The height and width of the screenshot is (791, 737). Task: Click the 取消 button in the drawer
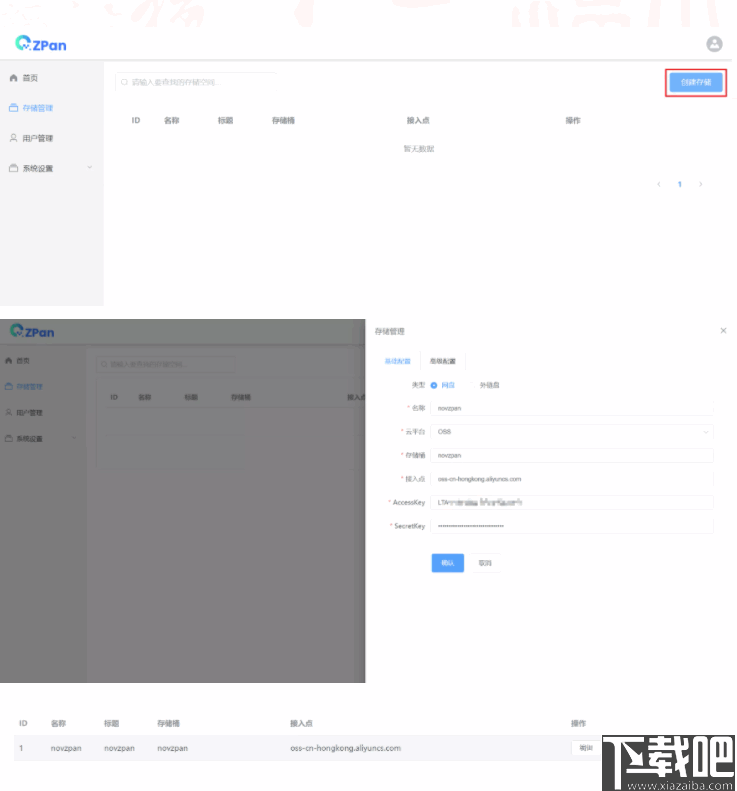coord(485,563)
